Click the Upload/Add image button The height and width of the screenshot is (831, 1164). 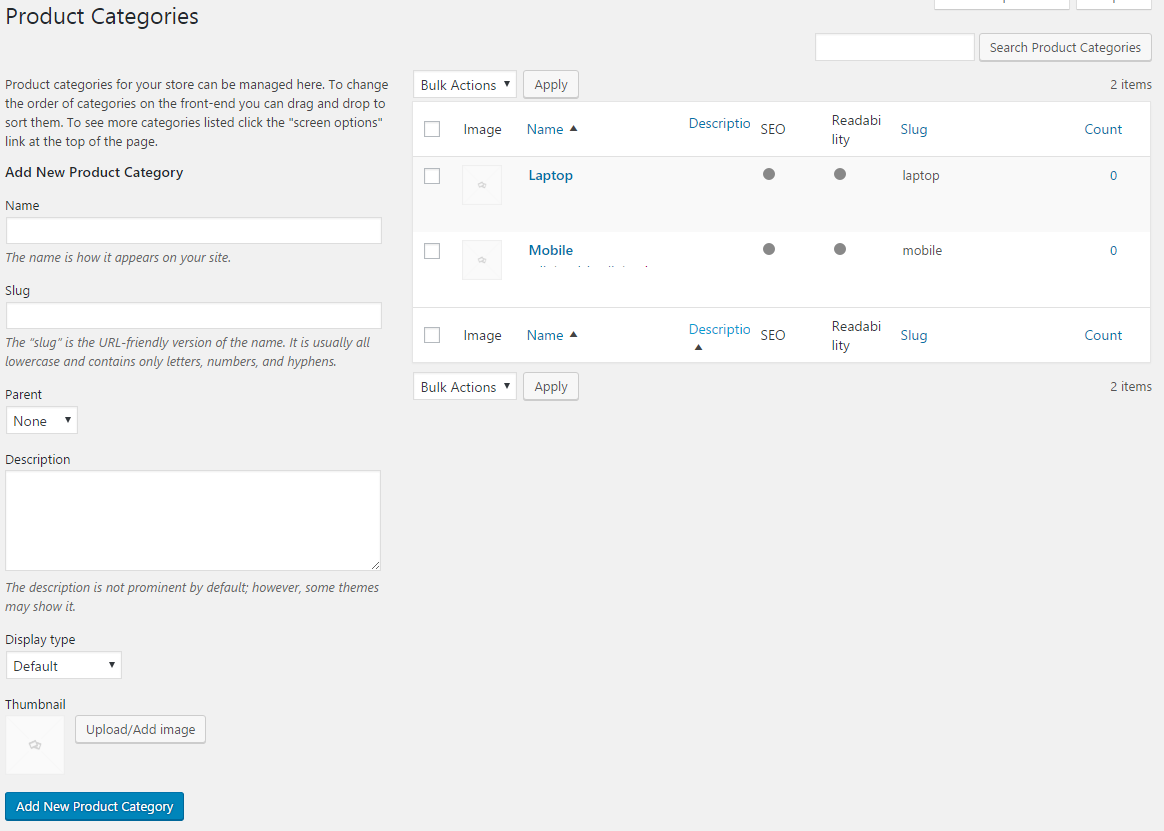[x=140, y=729]
